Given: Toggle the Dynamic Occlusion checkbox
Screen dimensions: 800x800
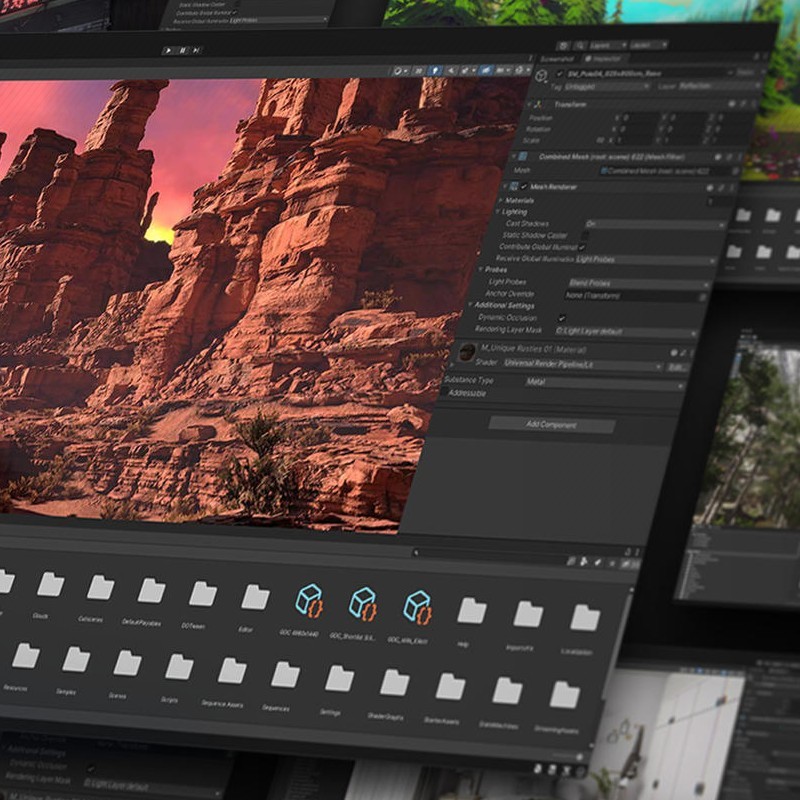Looking at the screenshot, I should pos(562,318).
